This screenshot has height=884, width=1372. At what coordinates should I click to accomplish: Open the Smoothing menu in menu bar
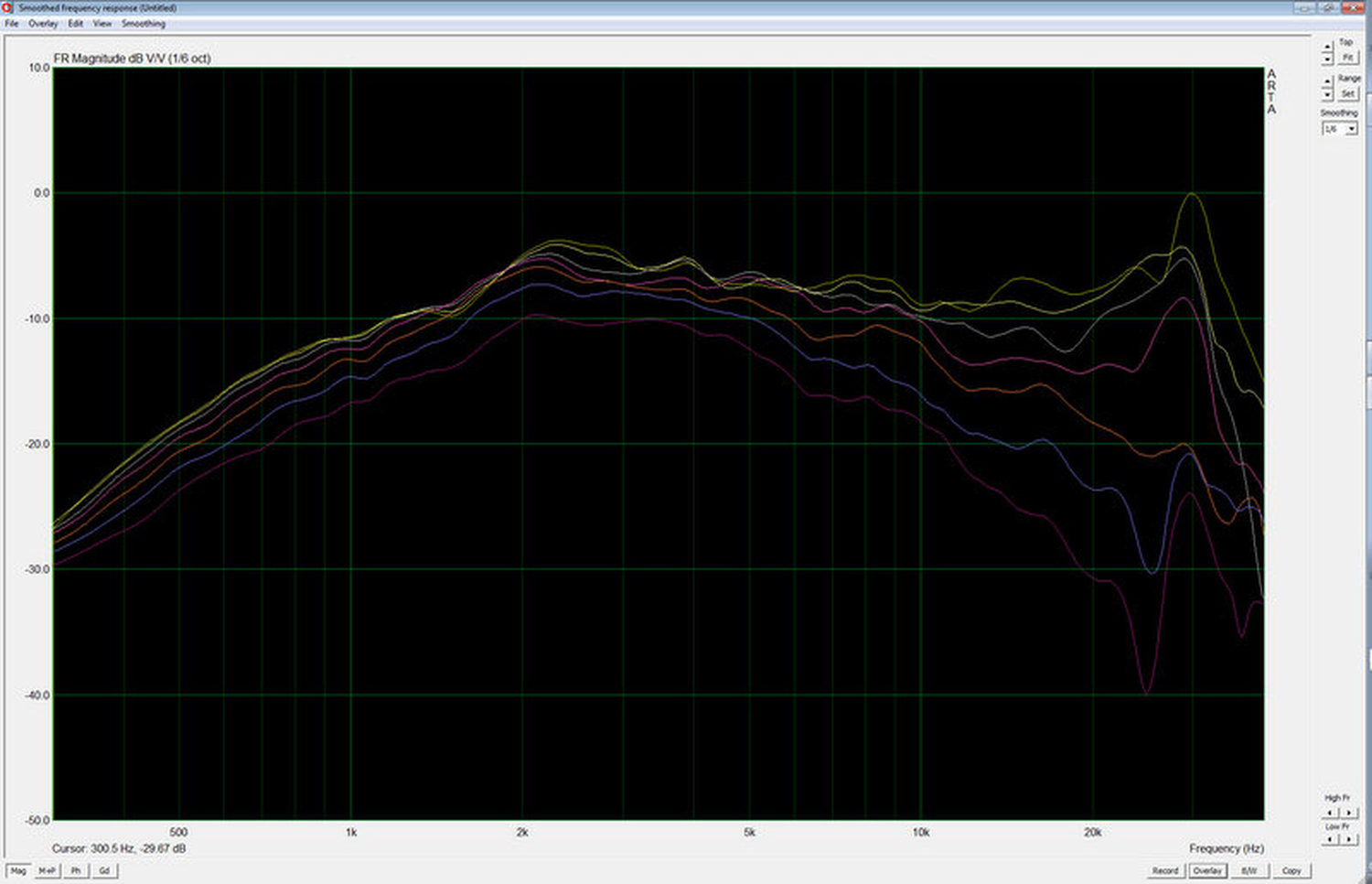click(x=144, y=24)
